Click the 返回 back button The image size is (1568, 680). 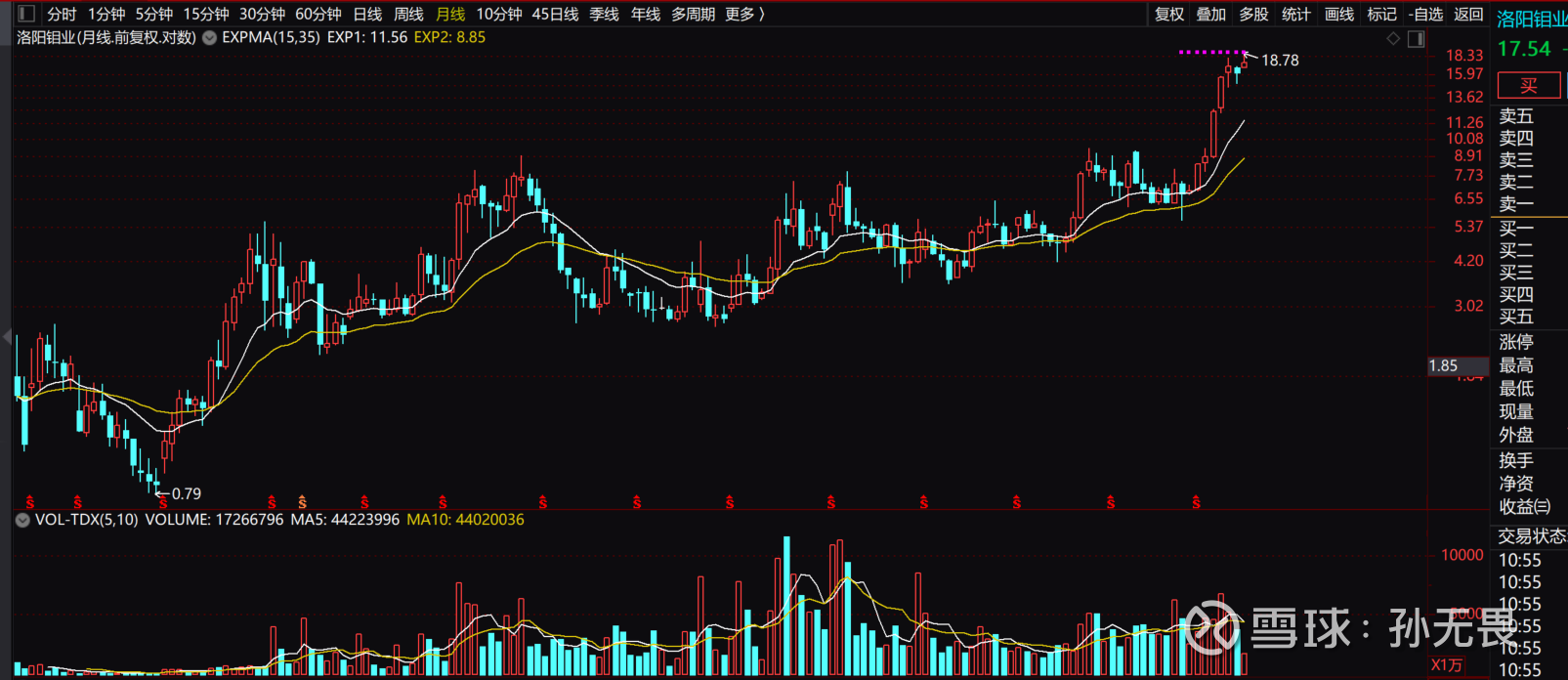tap(1468, 14)
